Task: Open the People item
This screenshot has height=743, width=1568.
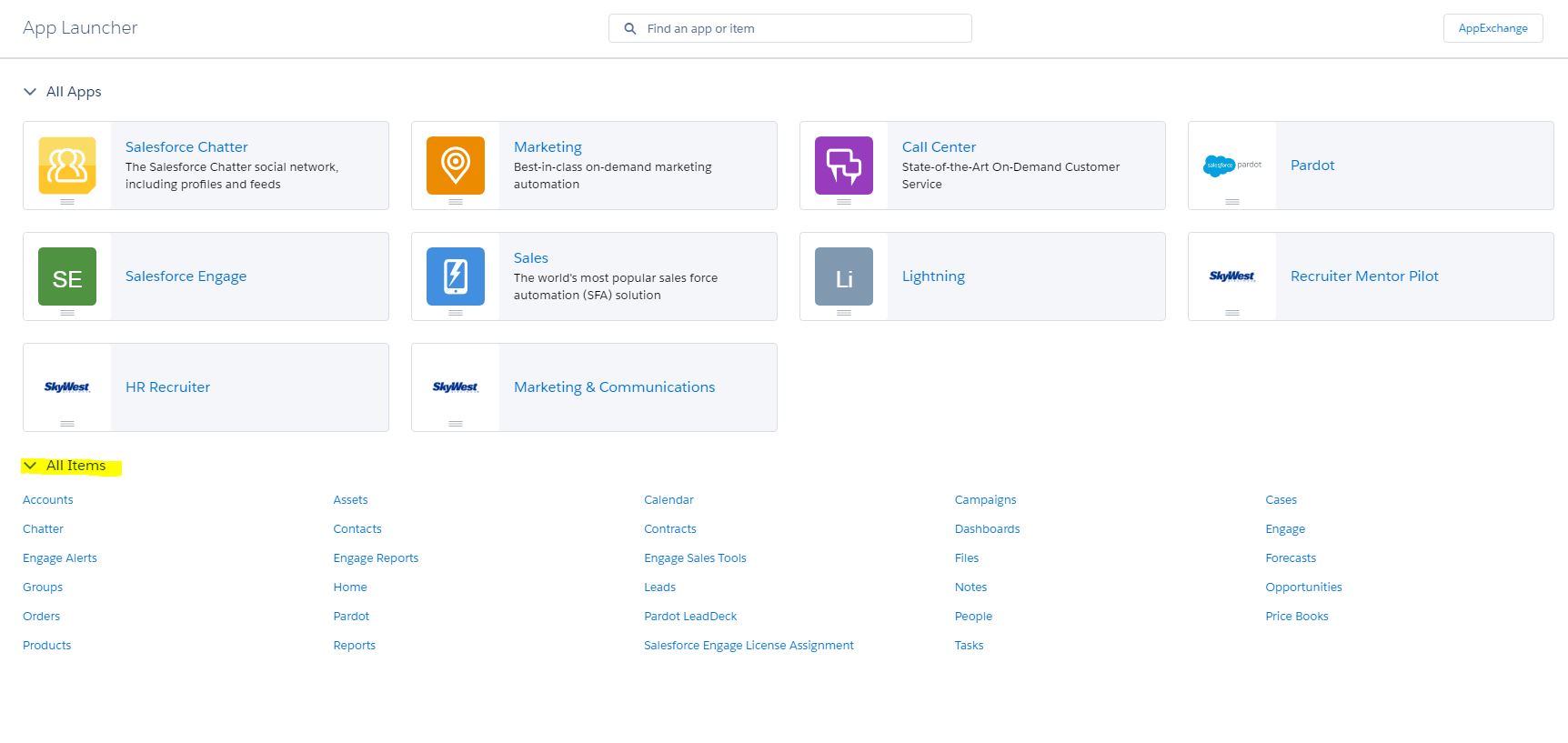Action: point(973,617)
